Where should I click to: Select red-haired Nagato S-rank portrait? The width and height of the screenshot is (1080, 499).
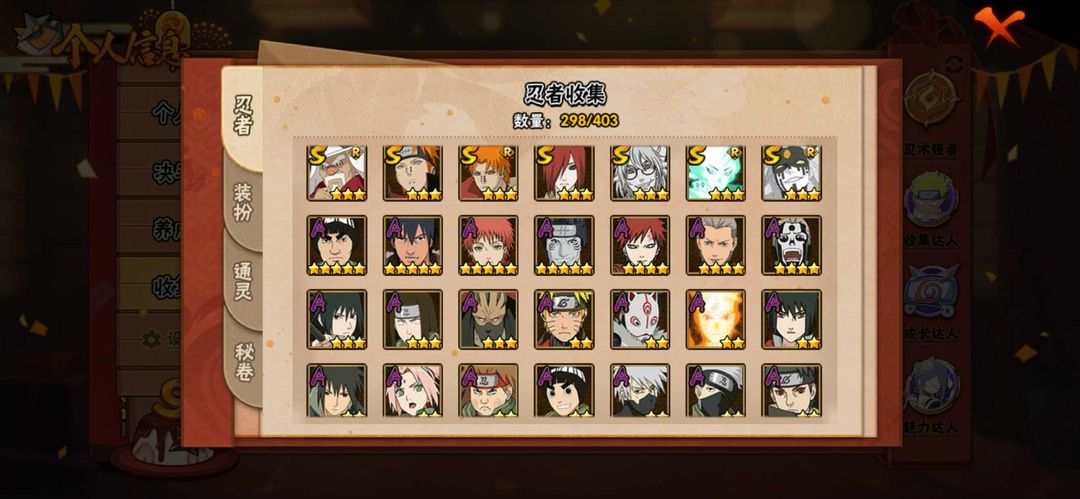click(x=564, y=173)
